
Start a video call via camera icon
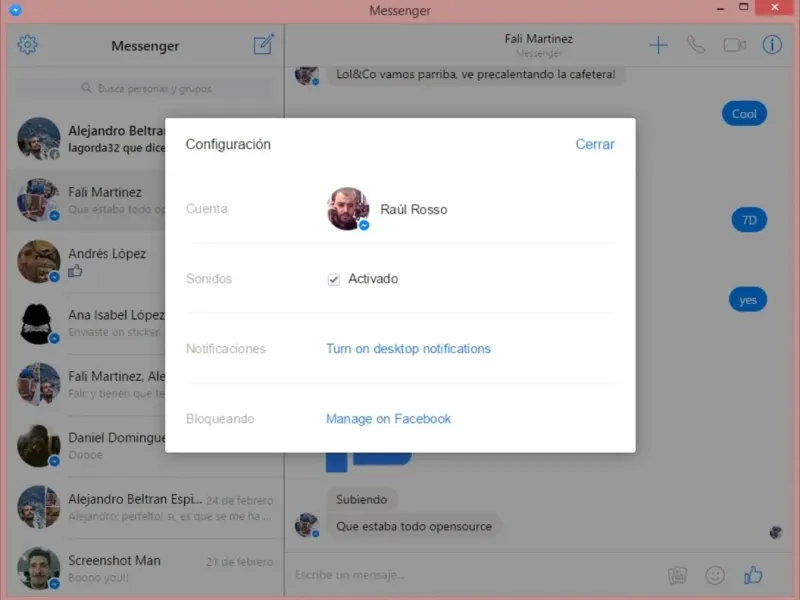tap(735, 45)
